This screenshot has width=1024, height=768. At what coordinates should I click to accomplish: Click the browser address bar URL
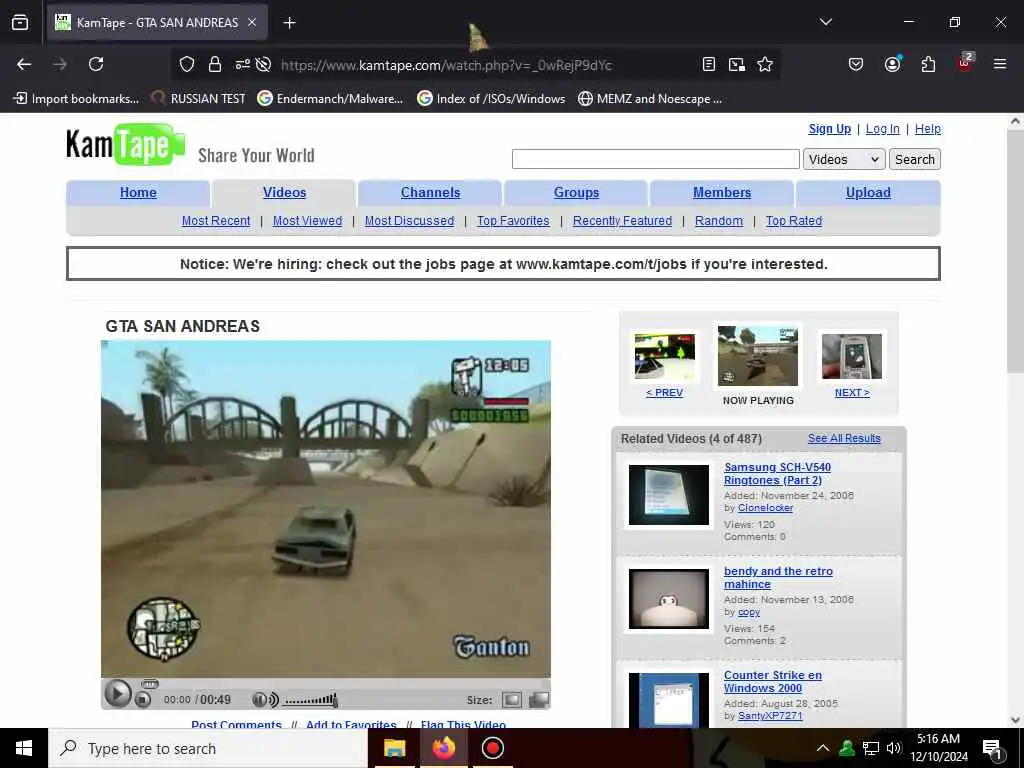point(446,65)
